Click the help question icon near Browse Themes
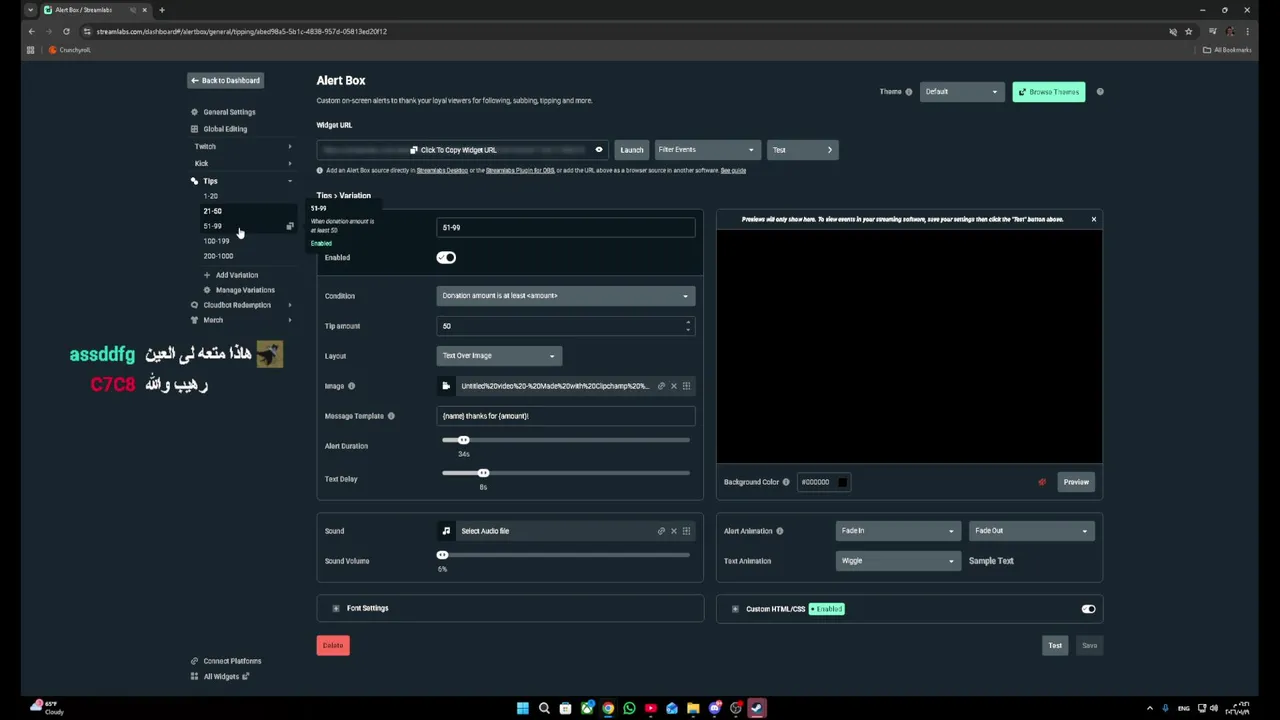Image resolution: width=1280 pixels, height=720 pixels. (1100, 92)
